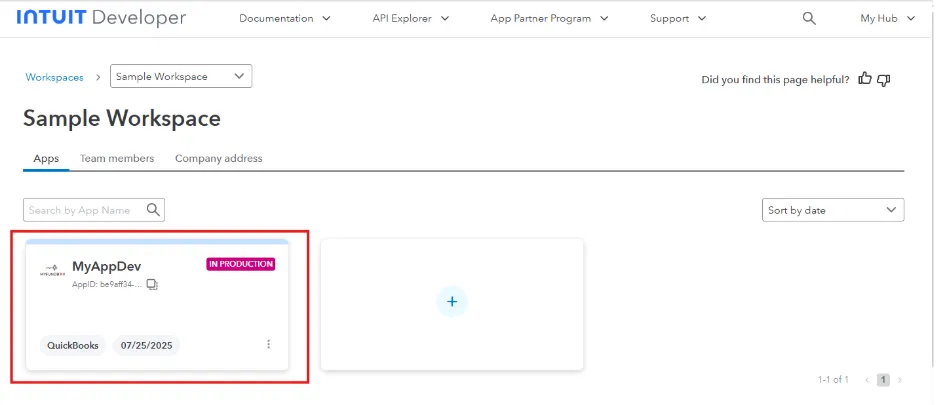Click the QuickBooks tag on MyAppDev

point(73,345)
